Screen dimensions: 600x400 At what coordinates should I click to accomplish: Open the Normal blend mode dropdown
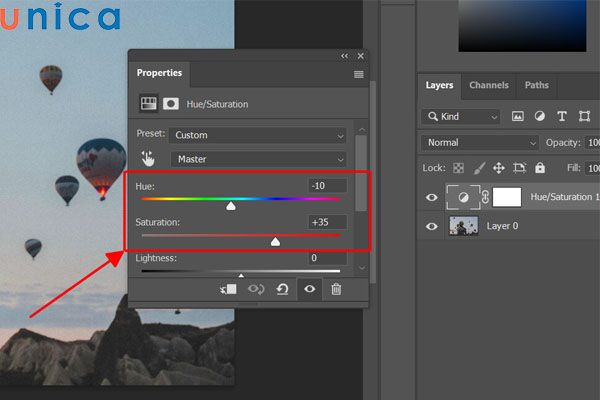480,143
